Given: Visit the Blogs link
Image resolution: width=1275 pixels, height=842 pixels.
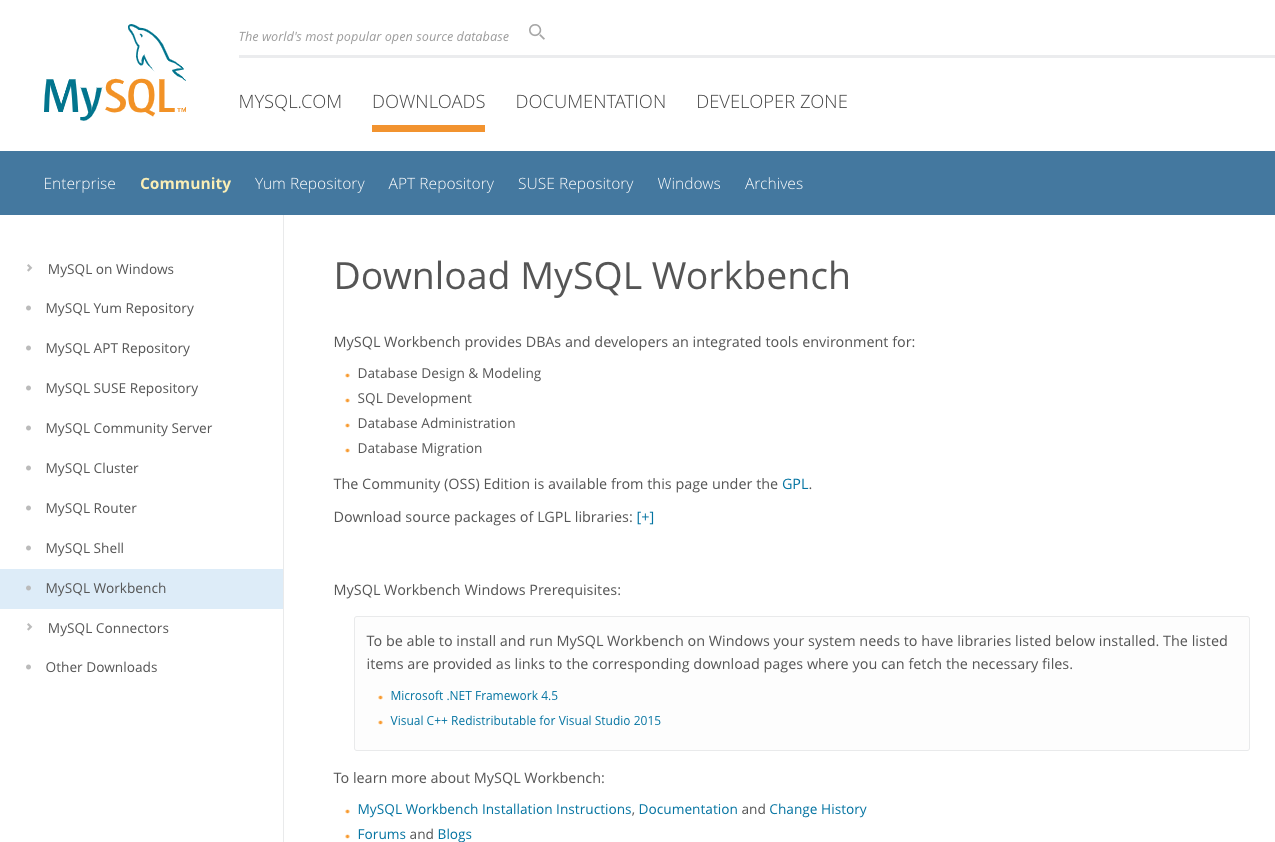Looking at the screenshot, I should [x=455, y=834].
